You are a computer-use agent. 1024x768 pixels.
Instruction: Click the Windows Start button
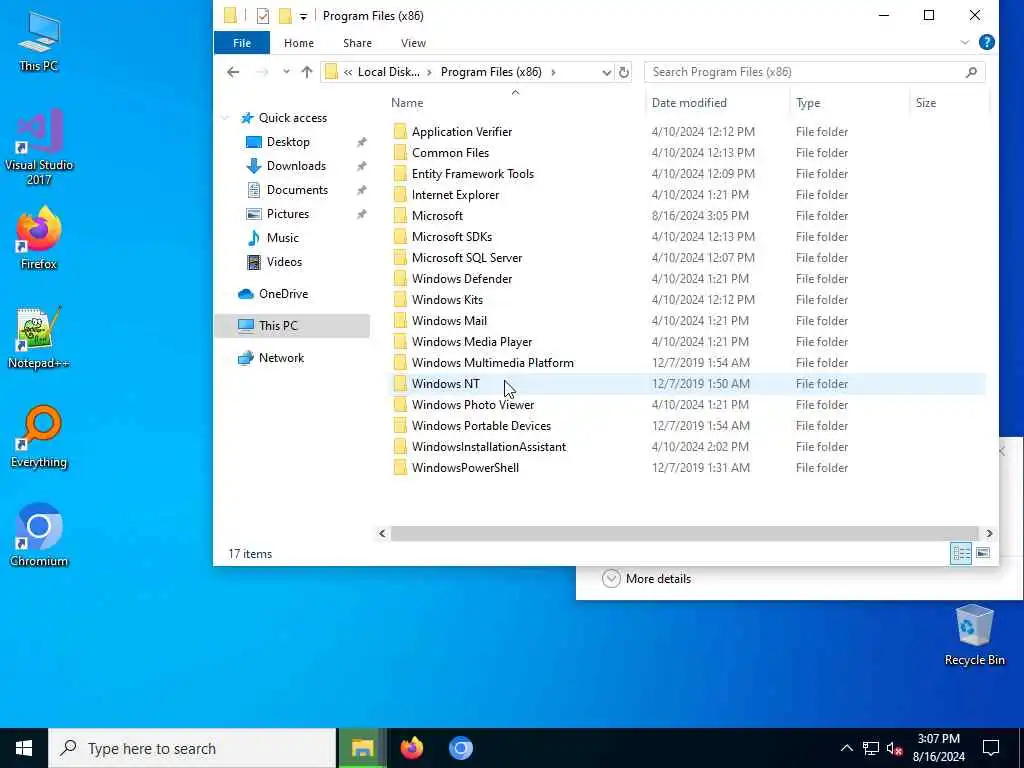24,748
